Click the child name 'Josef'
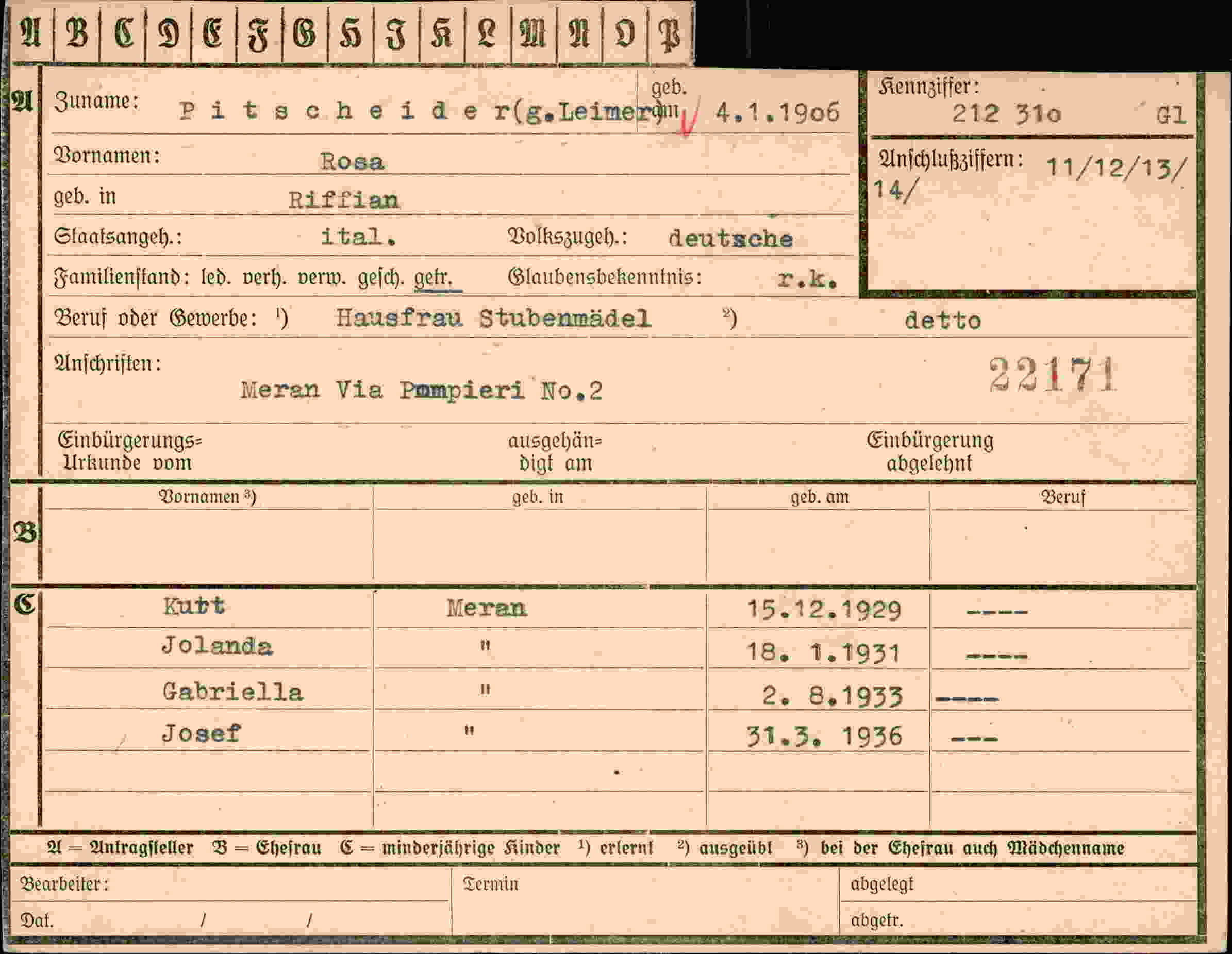 point(201,733)
